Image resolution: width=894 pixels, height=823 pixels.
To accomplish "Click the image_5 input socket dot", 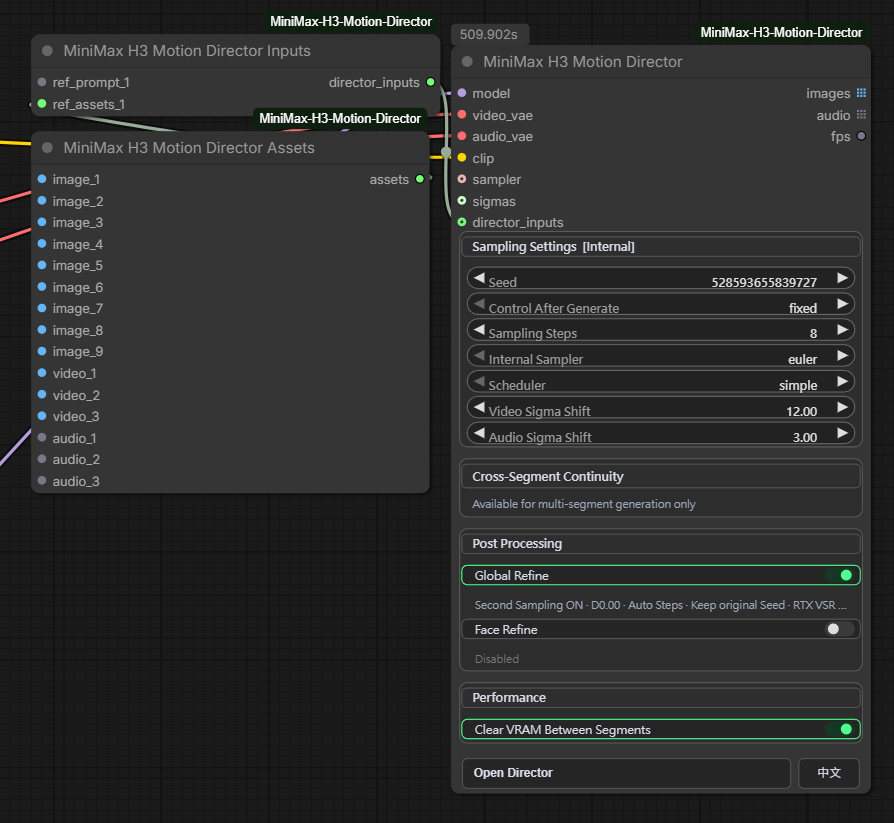I will (42, 265).
